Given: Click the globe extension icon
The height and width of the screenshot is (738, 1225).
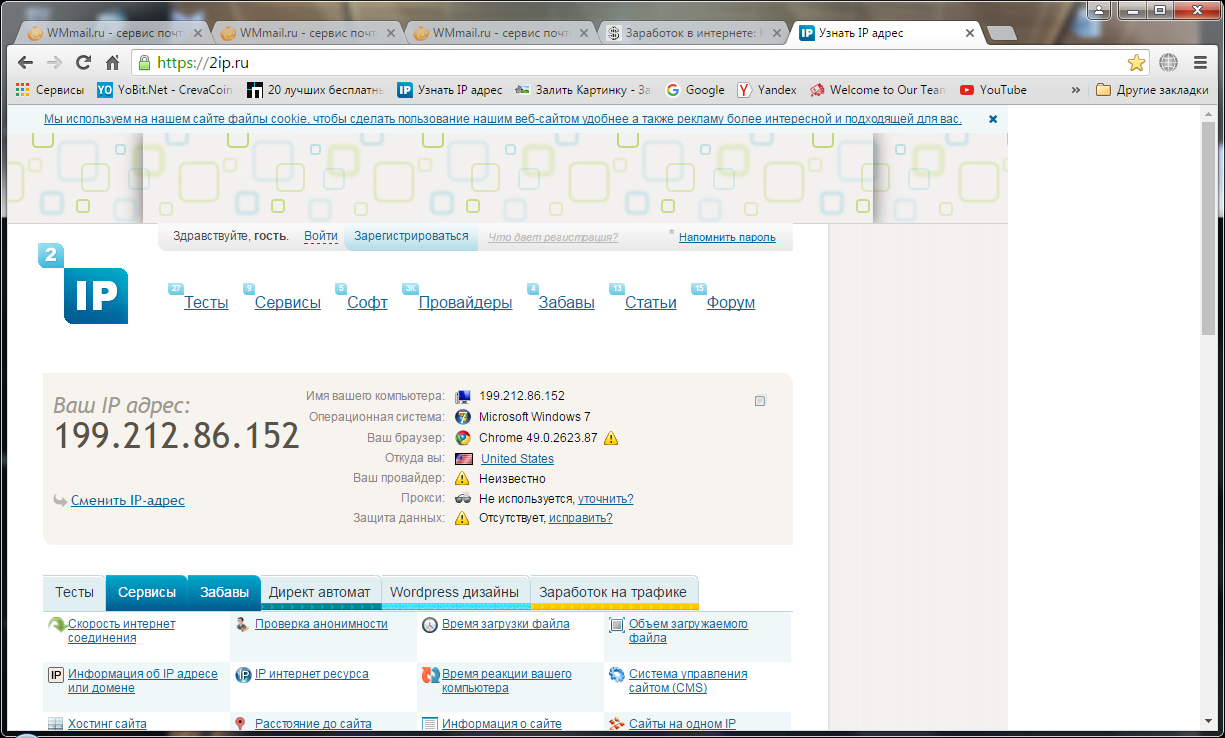Looking at the screenshot, I should [1168, 63].
